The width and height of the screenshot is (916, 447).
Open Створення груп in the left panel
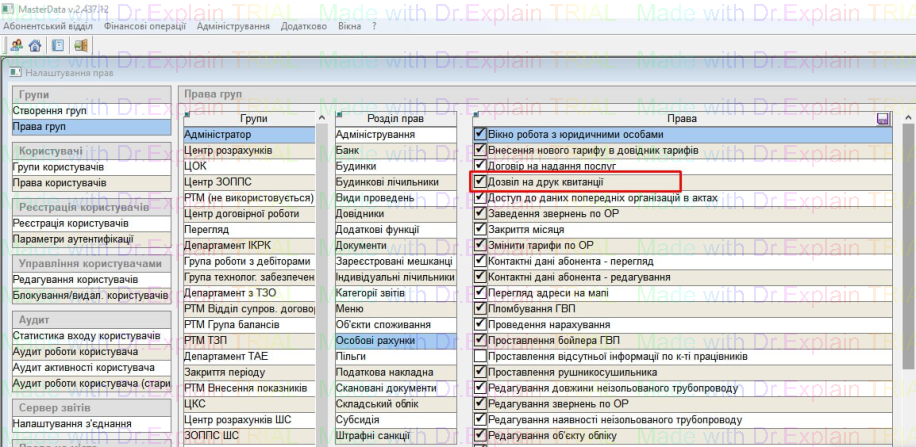point(50,111)
